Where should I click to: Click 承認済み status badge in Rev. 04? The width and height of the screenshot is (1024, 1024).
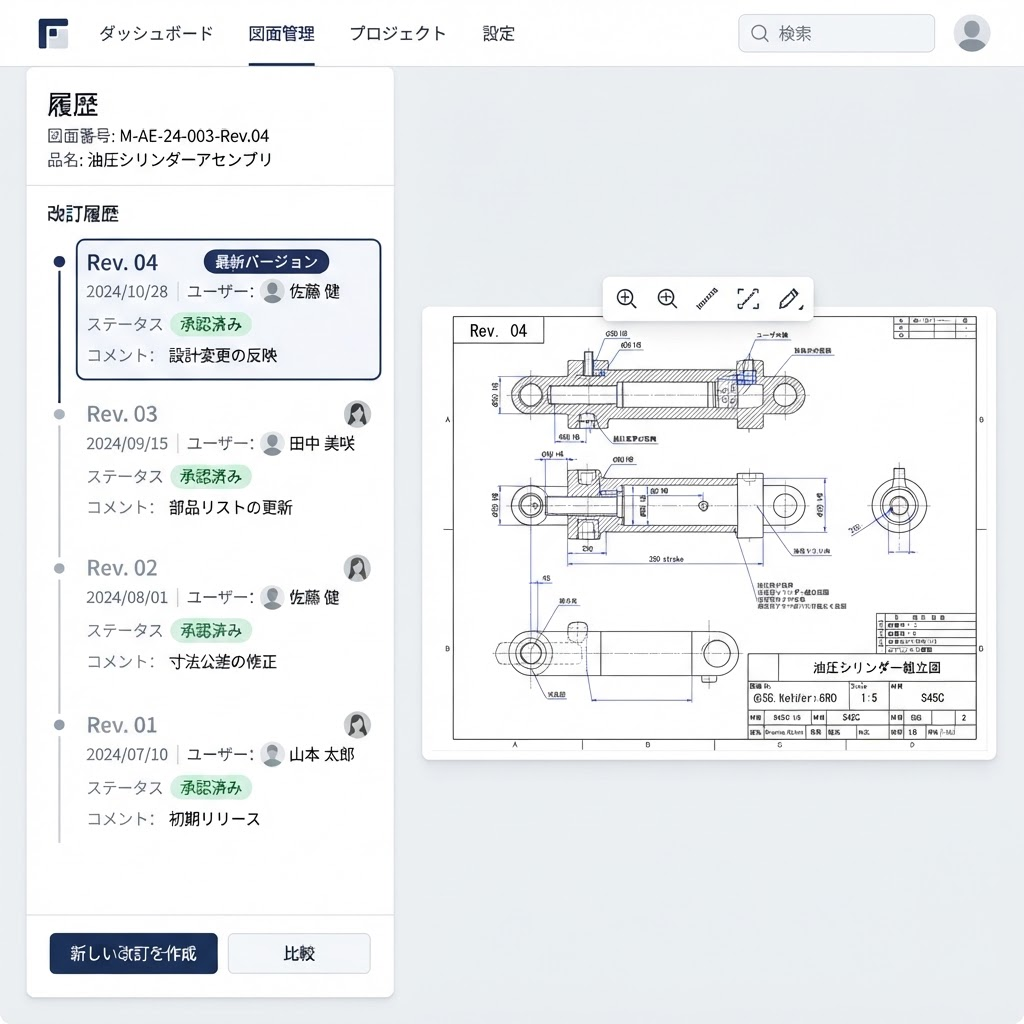coord(211,325)
